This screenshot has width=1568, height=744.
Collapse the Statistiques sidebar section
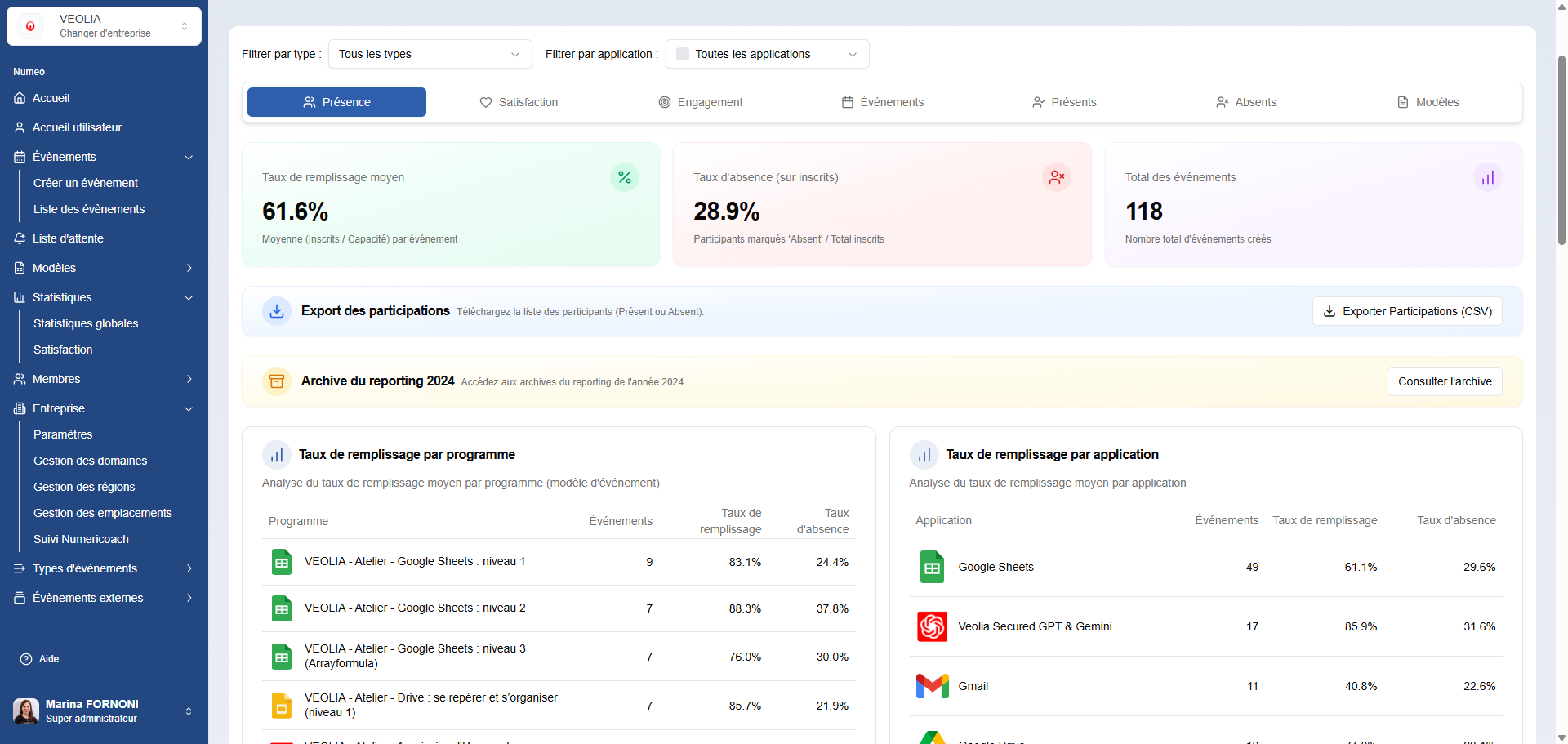pos(189,297)
